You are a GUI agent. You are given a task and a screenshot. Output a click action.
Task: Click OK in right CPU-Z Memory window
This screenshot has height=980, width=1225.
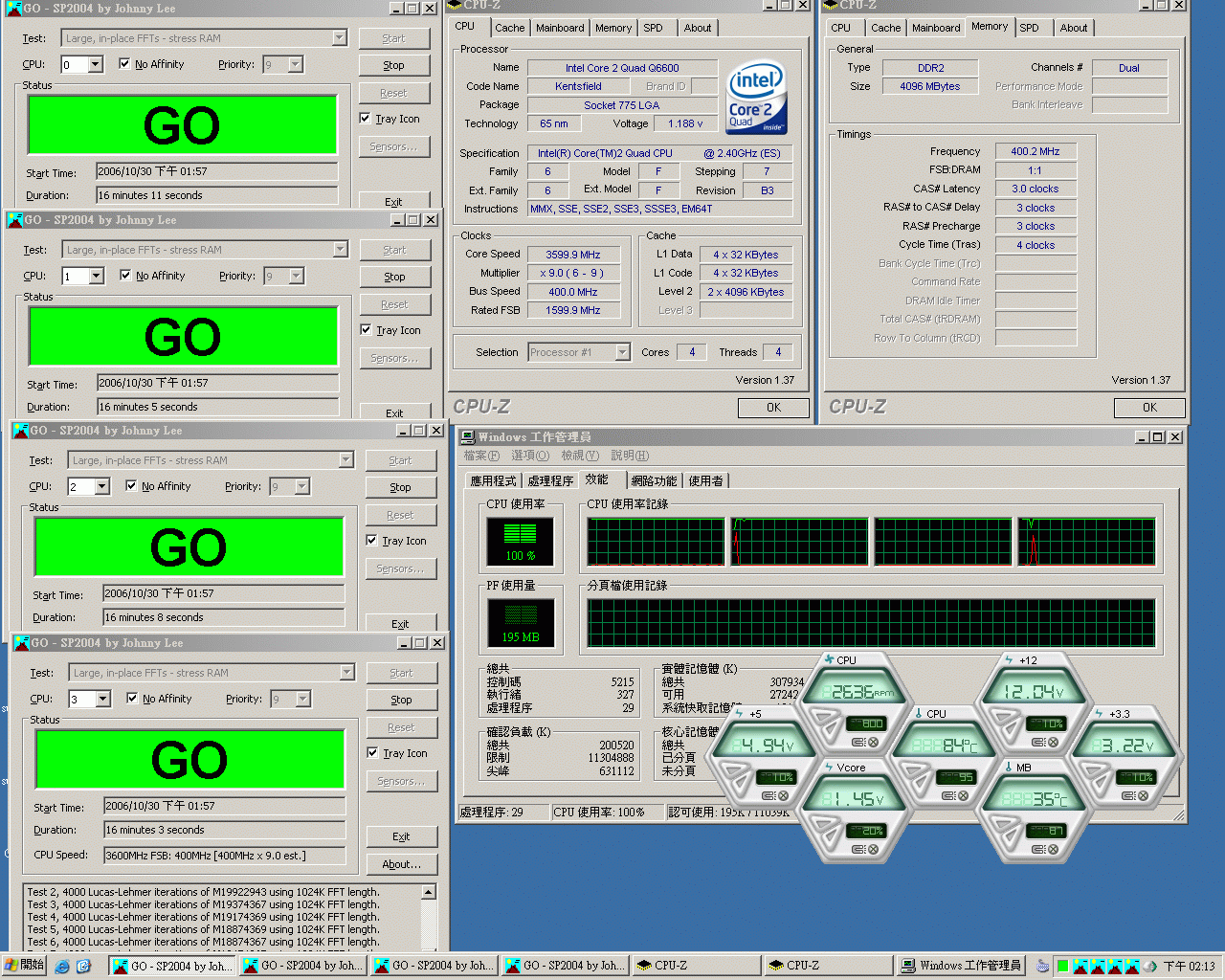(x=1149, y=408)
